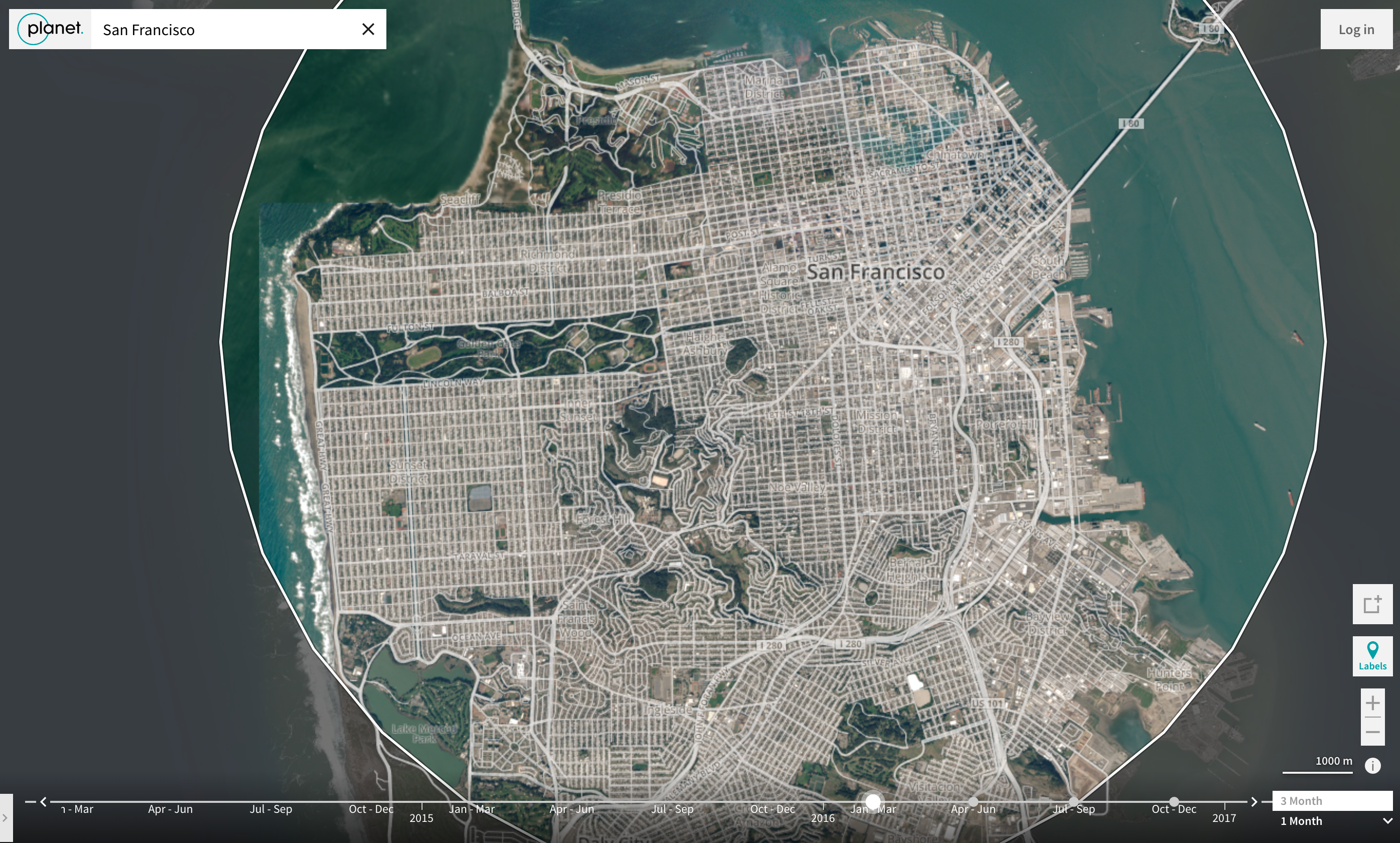Select the Apr - Jun 2016 timeline dot
This screenshot has width=1400, height=843.
click(x=973, y=801)
